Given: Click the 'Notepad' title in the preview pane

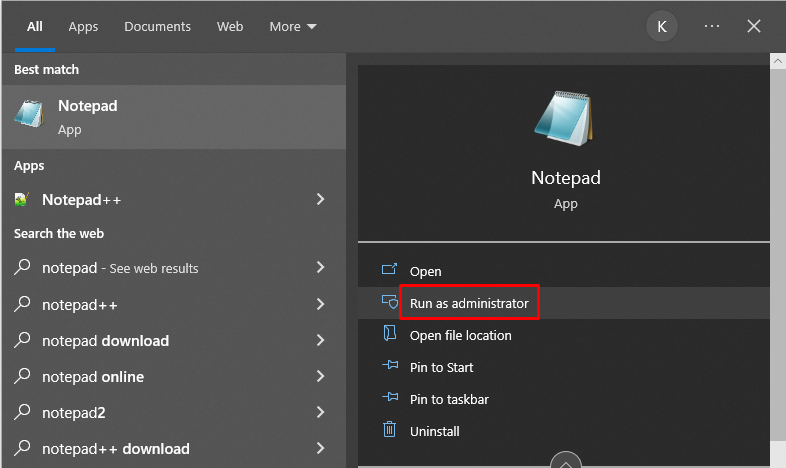Looking at the screenshot, I should click(565, 178).
